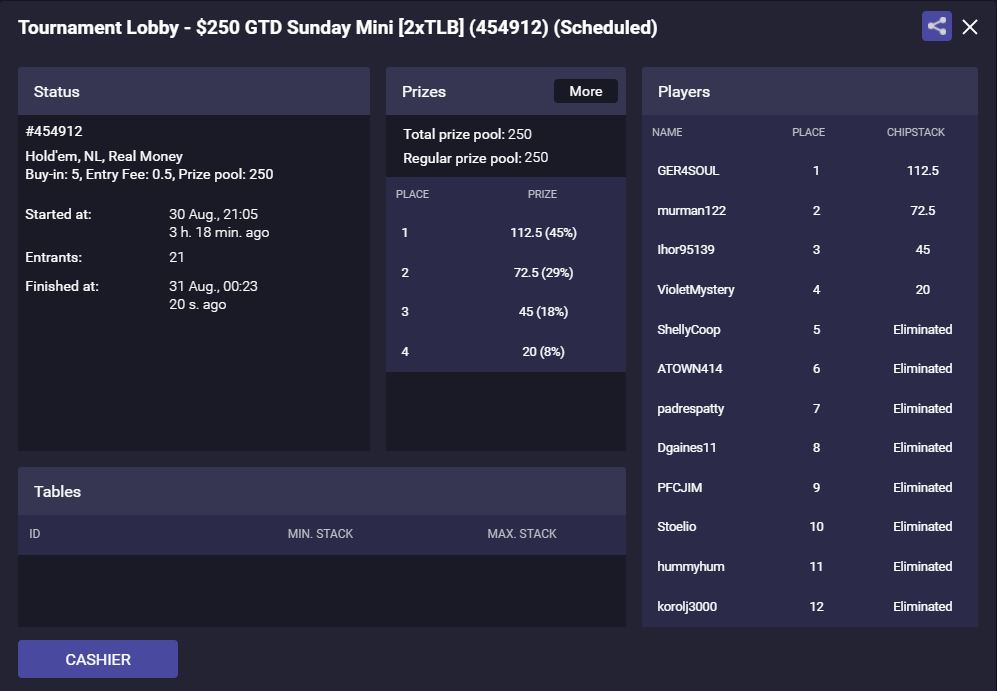Viewport: 997px width, 691px height.
Task: Select korolj3000 at place 12
Action: point(809,606)
